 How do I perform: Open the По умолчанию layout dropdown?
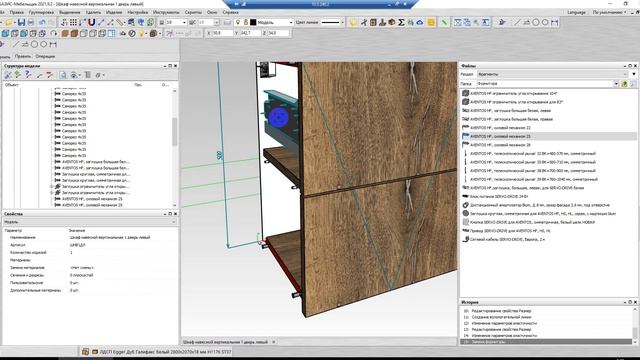pyautogui.click(x=610, y=12)
